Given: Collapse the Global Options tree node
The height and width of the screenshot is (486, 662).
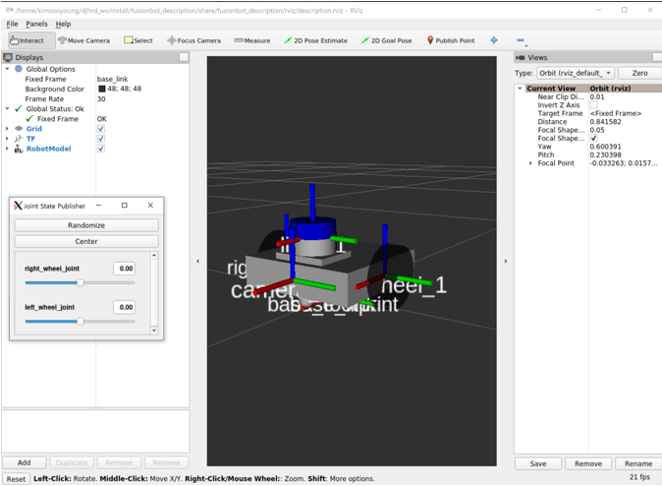Looking at the screenshot, I should click(x=7, y=69).
